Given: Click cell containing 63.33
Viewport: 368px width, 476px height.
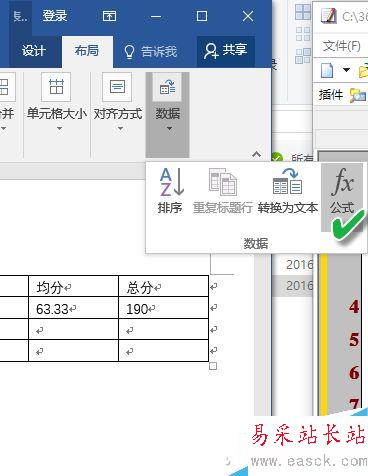Looking at the screenshot, I should 74,308.
